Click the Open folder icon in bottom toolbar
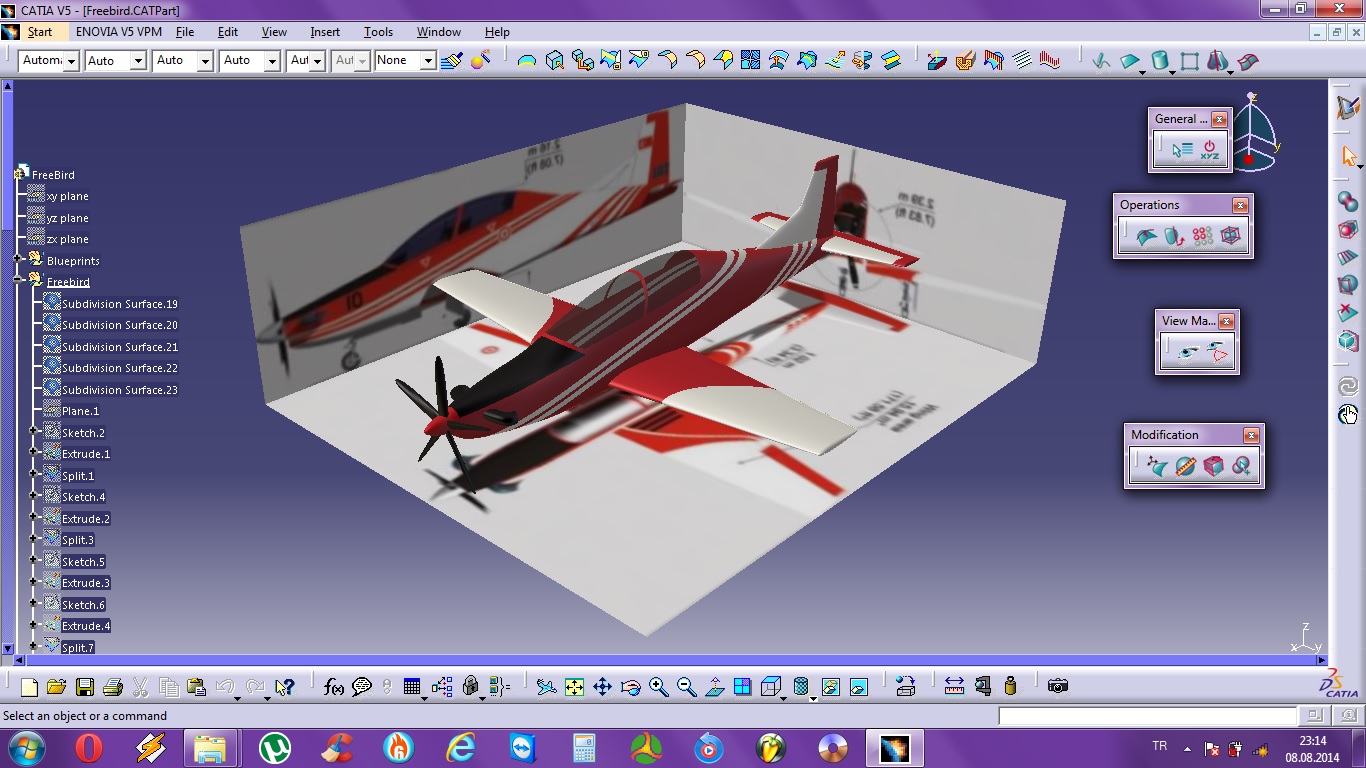1366x768 pixels. pos(56,687)
